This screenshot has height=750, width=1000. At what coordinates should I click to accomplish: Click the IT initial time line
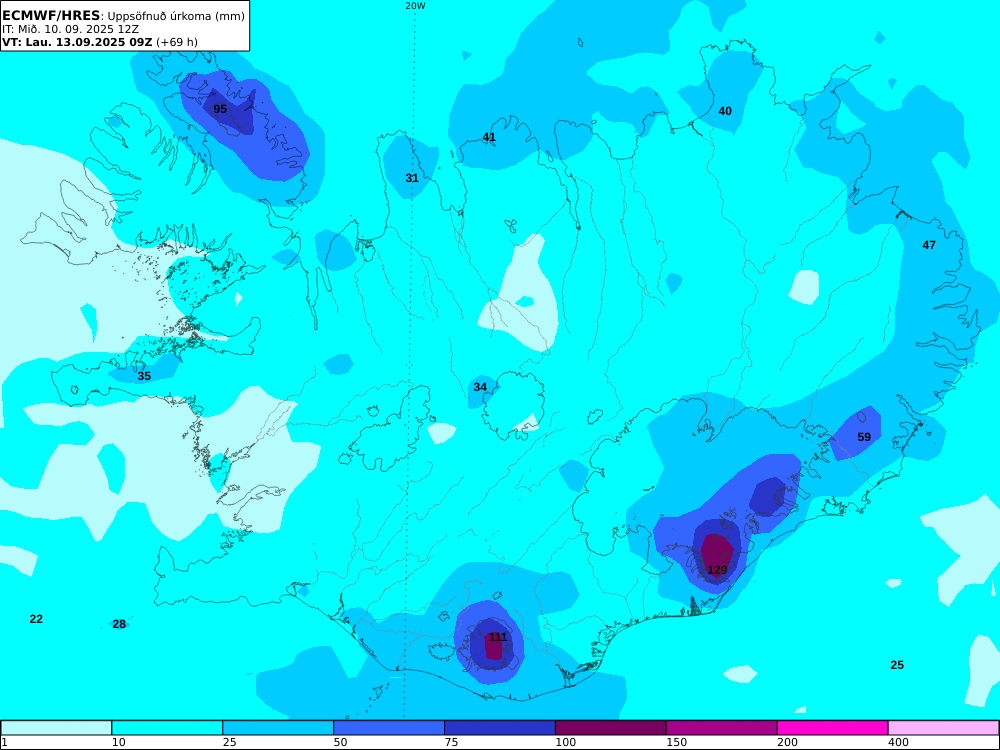[x=70, y=29]
